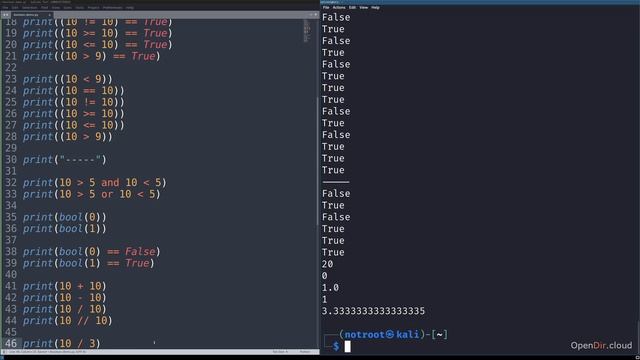Click the sidebar toggle icon in the status bar
640x360 pixels.
tap(3, 351)
